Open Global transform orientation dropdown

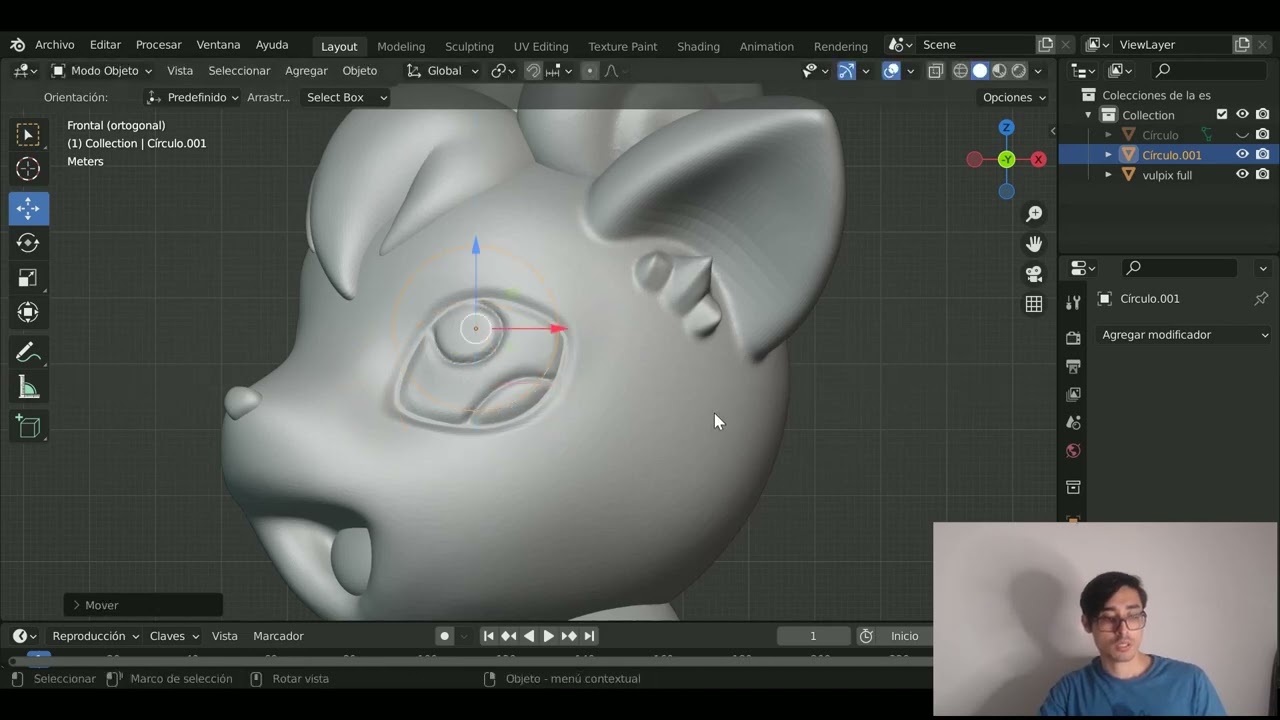point(443,71)
